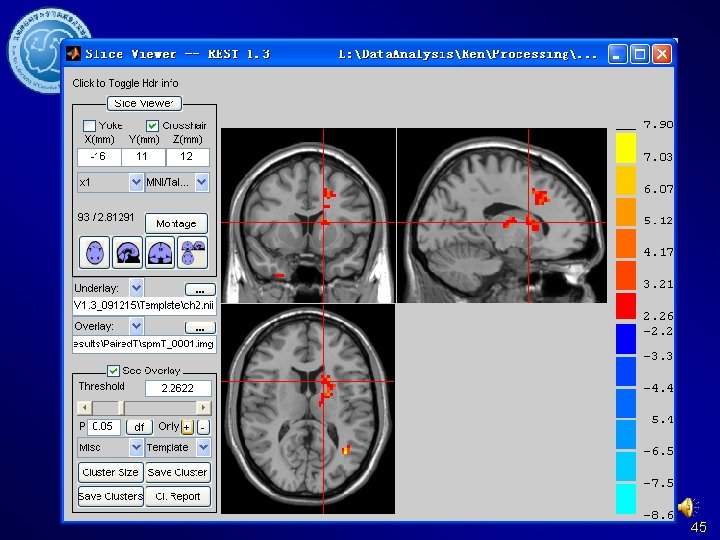720x540 pixels.
Task: Toggle the Crosshair checkbox
Action: 152,125
